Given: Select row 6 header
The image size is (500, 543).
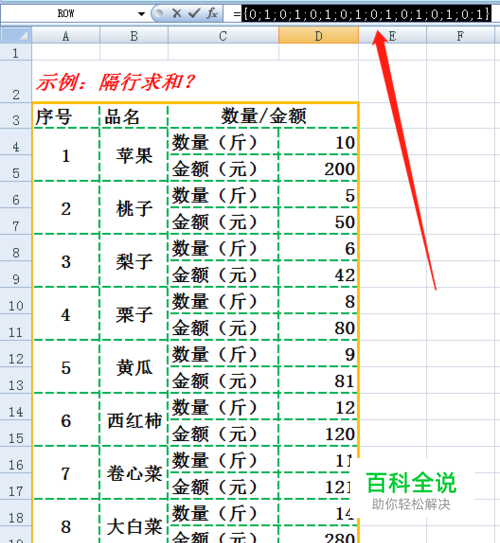Looking at the screenshot, I should [x=16, y=195].
